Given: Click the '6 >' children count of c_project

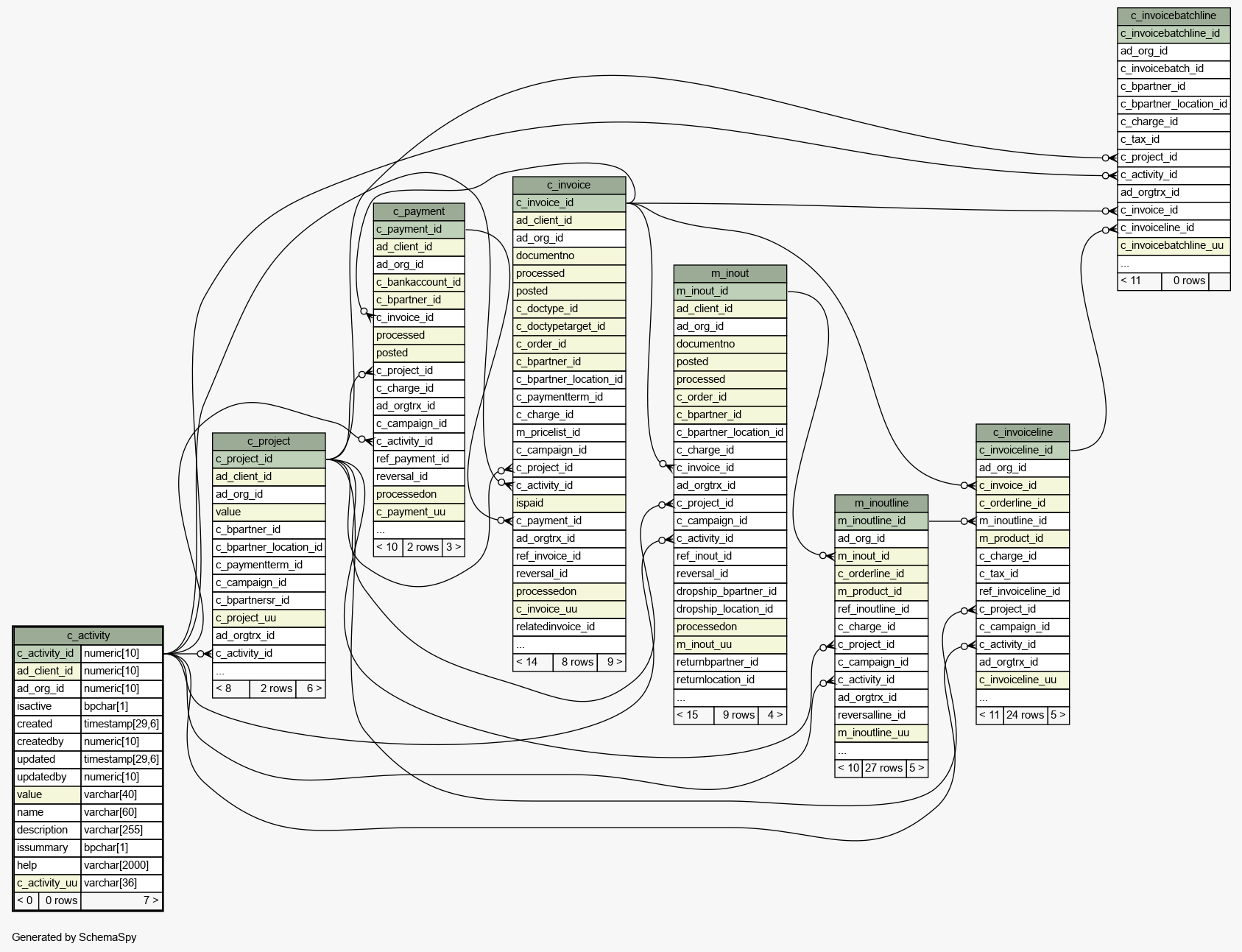Looking at the screenshot, I should pos(311,688).
